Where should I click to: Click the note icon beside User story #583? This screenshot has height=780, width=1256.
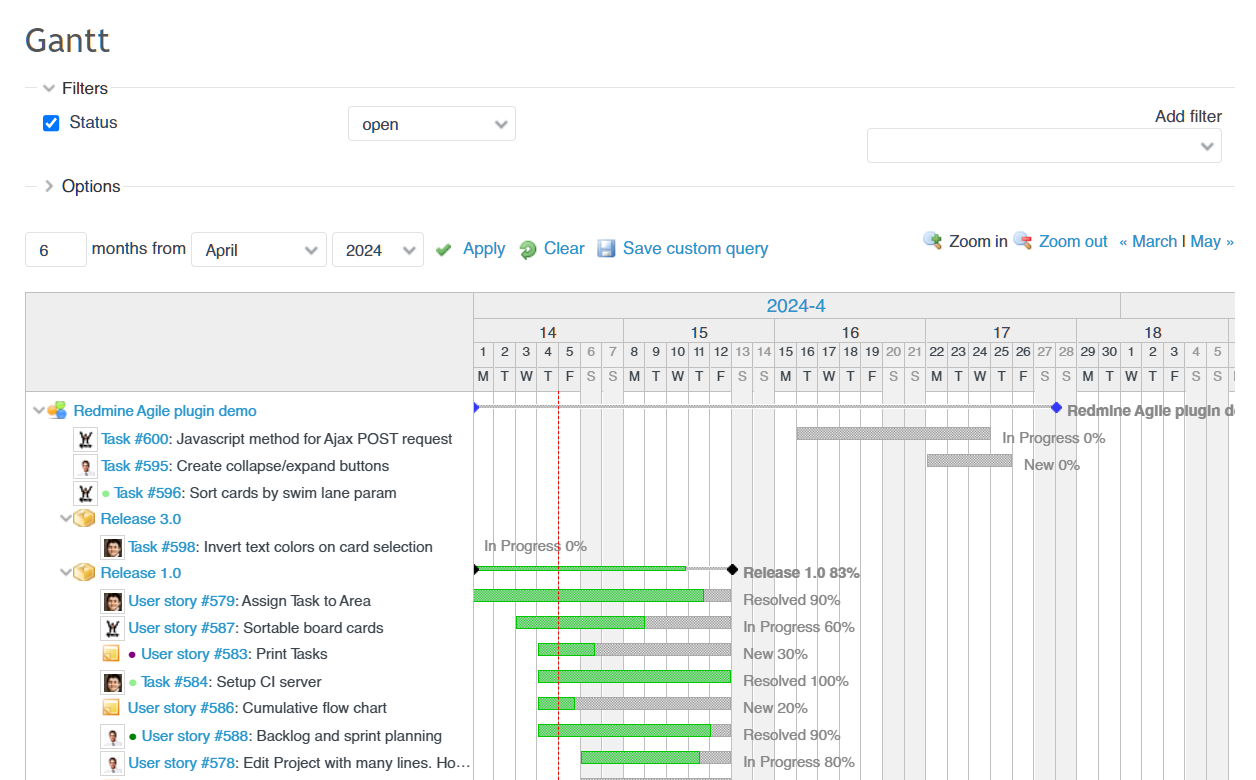click(112, 653)
